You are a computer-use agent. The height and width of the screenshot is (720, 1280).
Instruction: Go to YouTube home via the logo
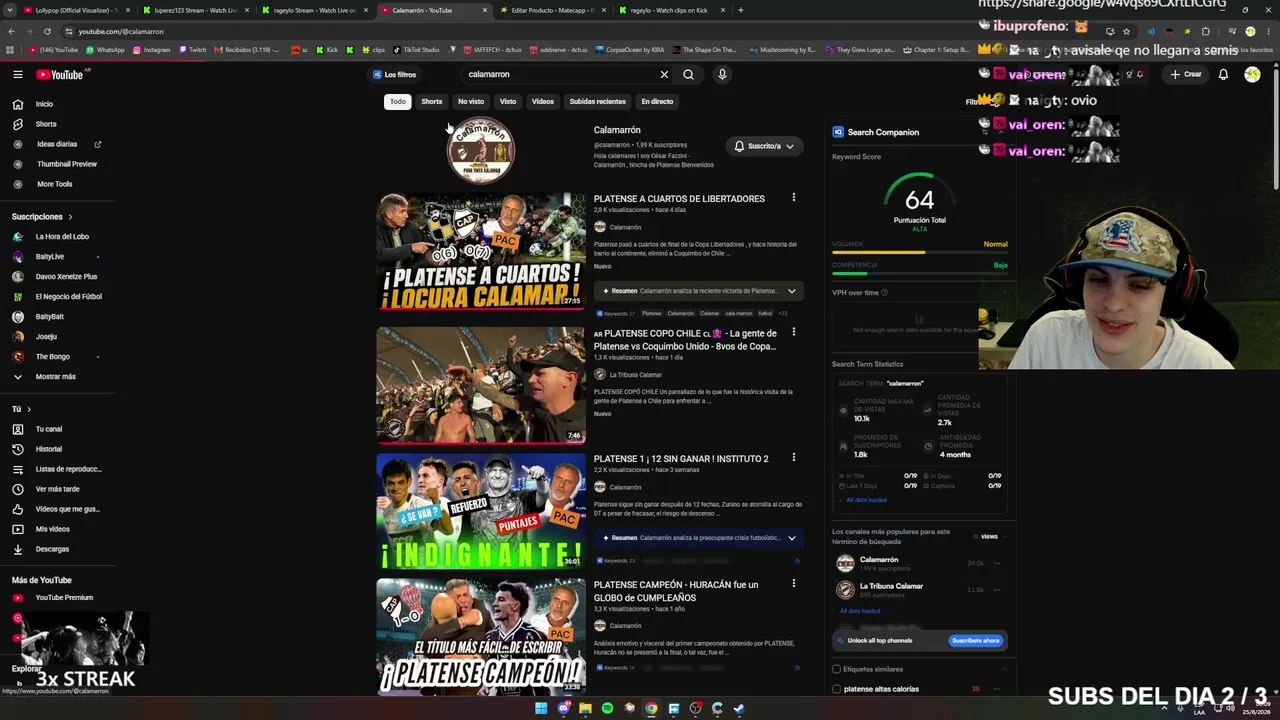pos(60,74)
